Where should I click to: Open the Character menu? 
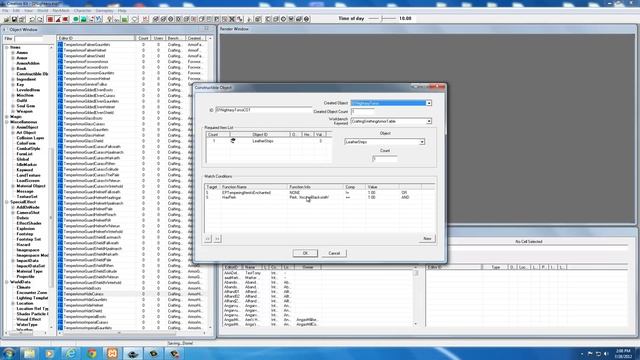tap(82, 11)
